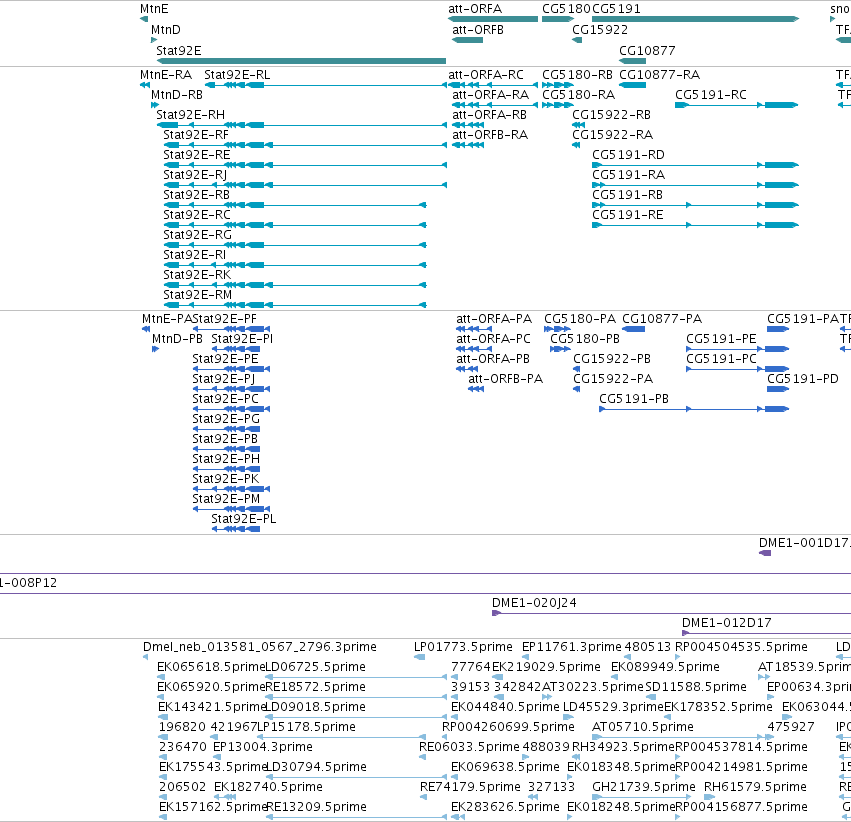Viewport: 851px width, 822px height.
Task: Select transcript Stat92E-RK
Action: pyautogui.click(x=295, y=285)
